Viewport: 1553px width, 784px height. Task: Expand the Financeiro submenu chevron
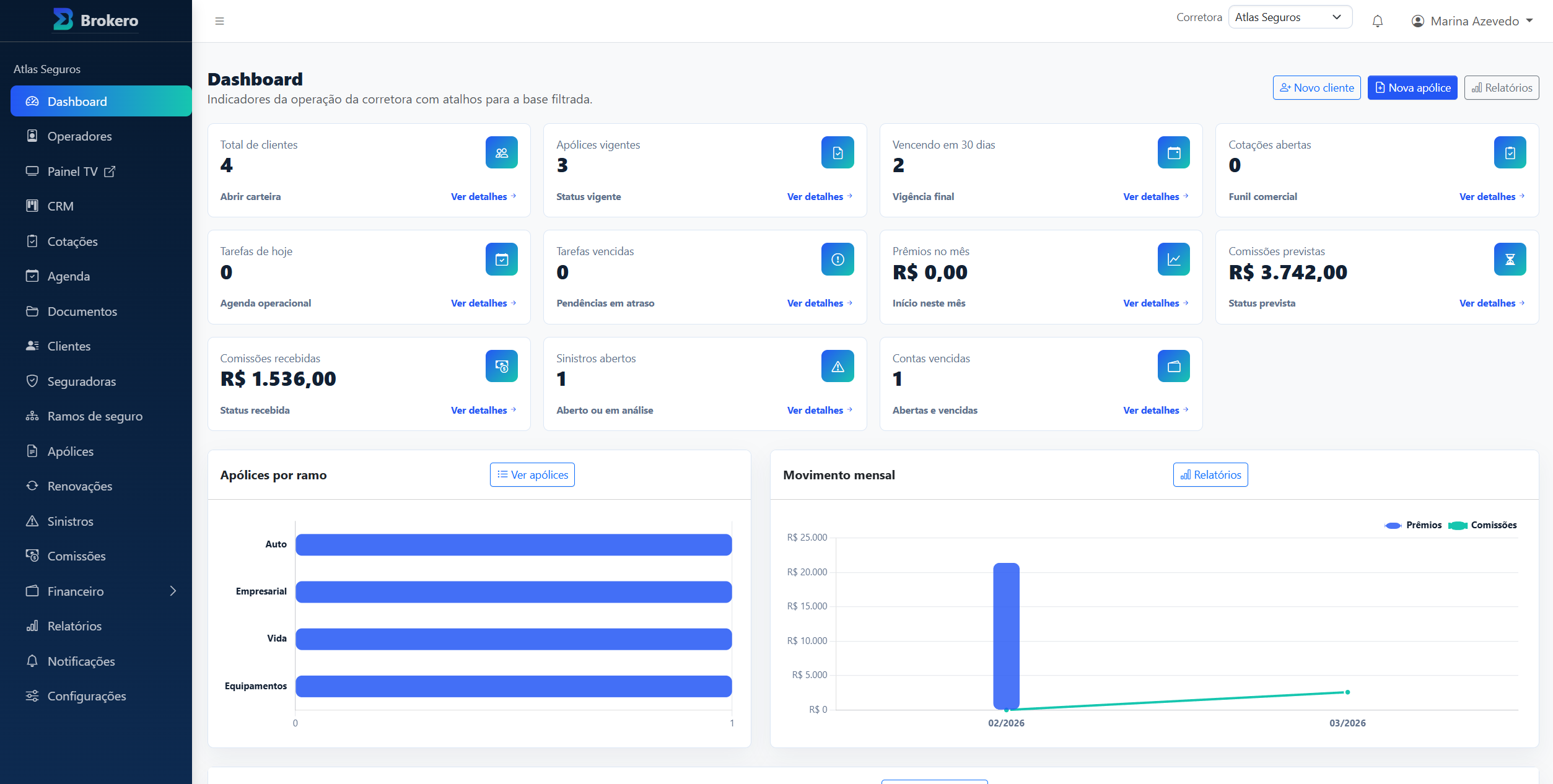pyautogui.click(x=173, y=591)
